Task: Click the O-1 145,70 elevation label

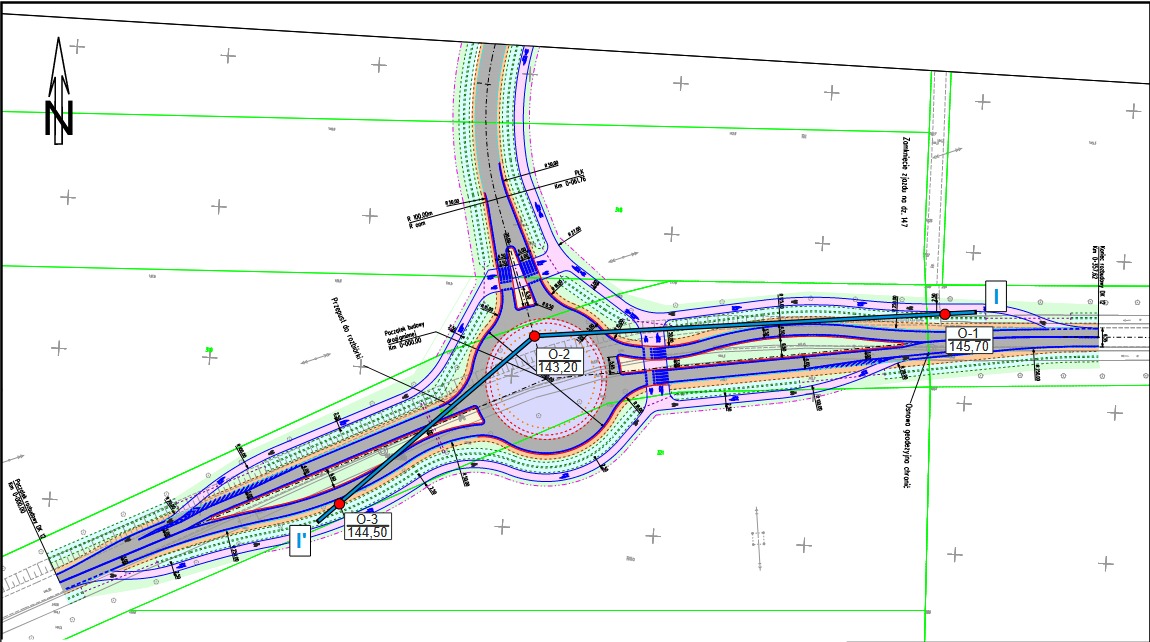Action: (x=968, y=340)
